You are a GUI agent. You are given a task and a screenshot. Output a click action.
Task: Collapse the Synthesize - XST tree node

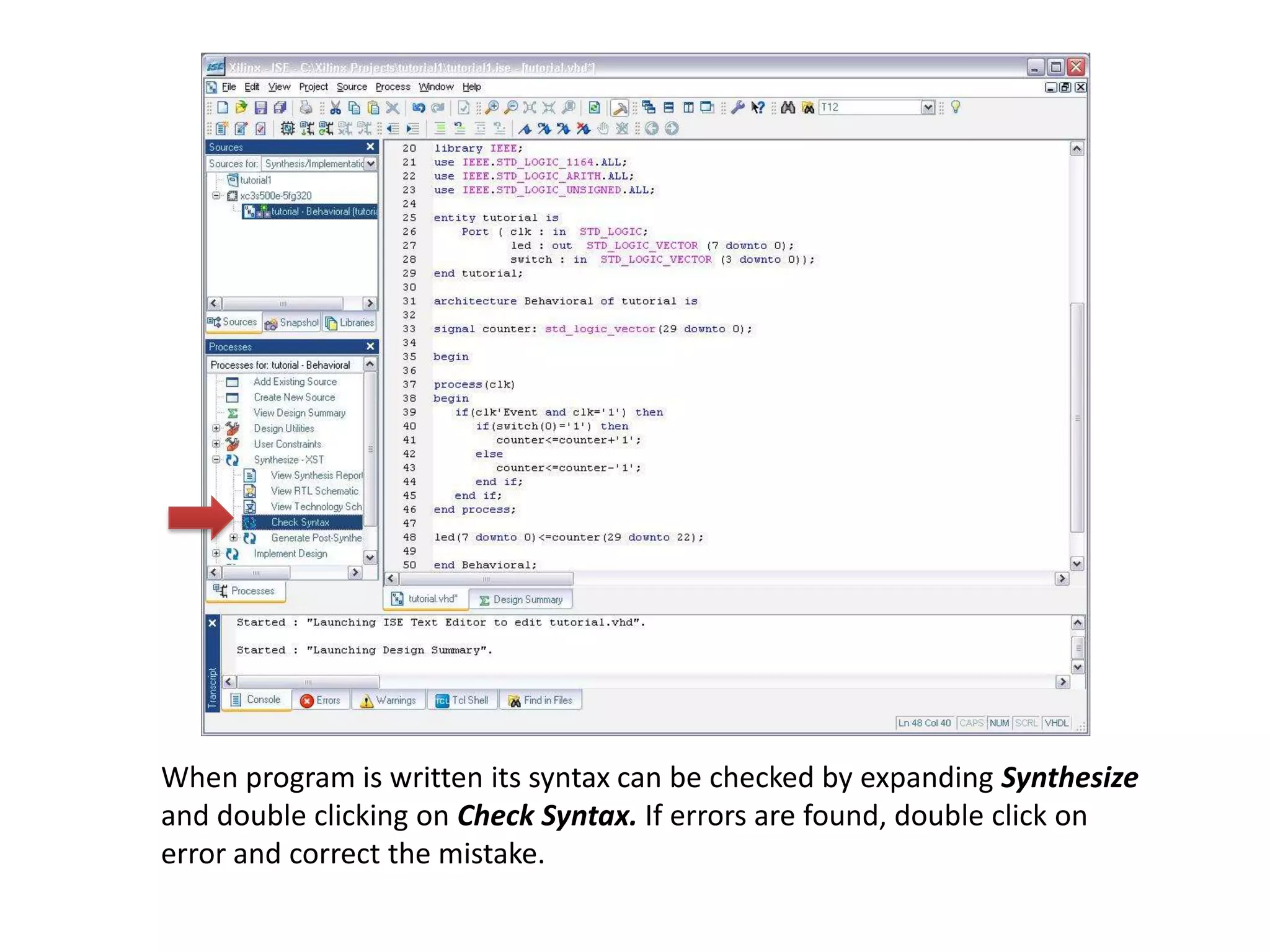click(x=216, y=459)
